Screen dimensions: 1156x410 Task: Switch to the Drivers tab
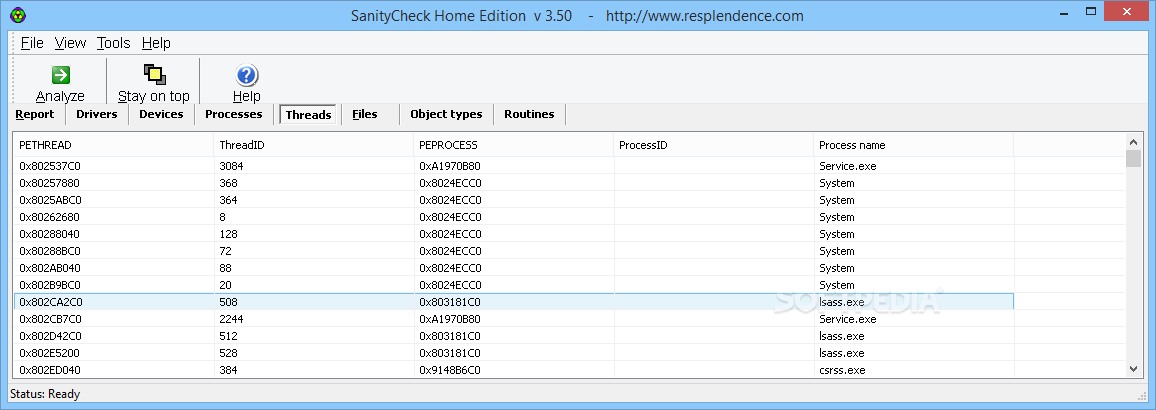coord(97,114)
